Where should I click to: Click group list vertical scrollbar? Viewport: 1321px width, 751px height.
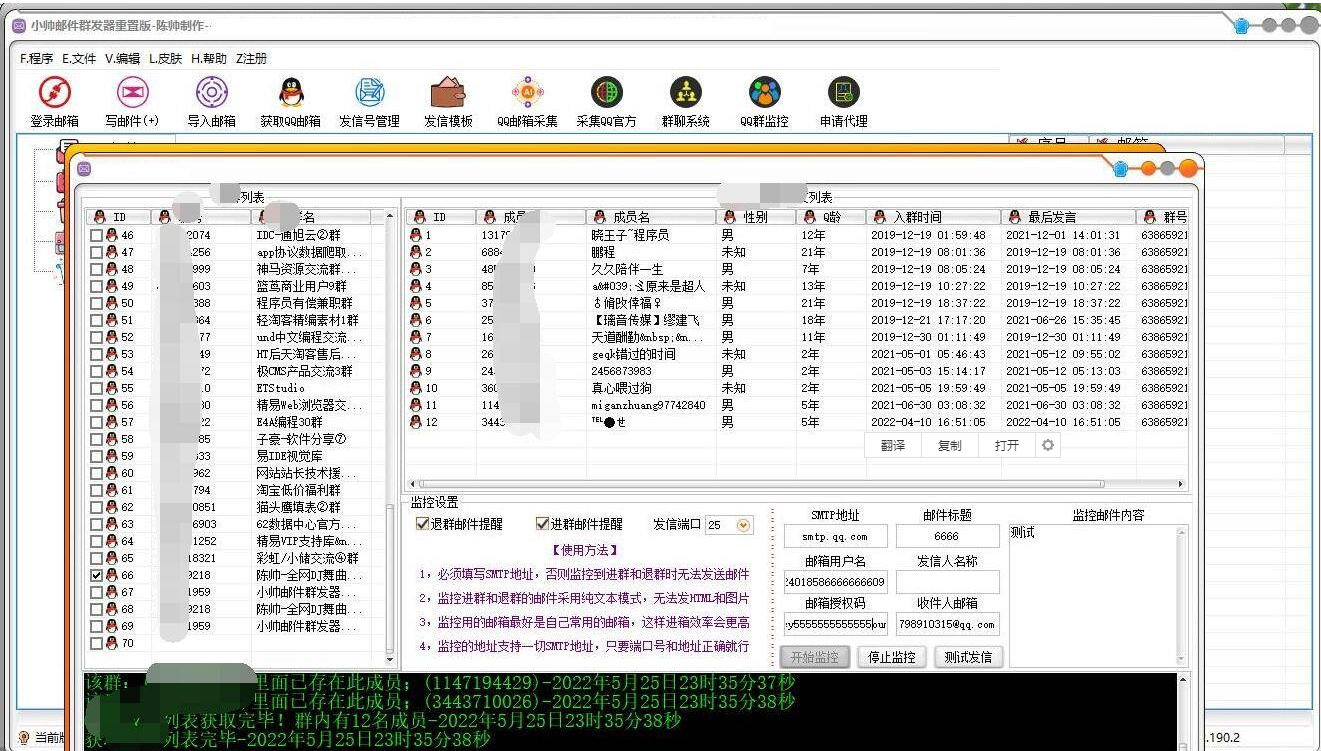tap(391, 440)
